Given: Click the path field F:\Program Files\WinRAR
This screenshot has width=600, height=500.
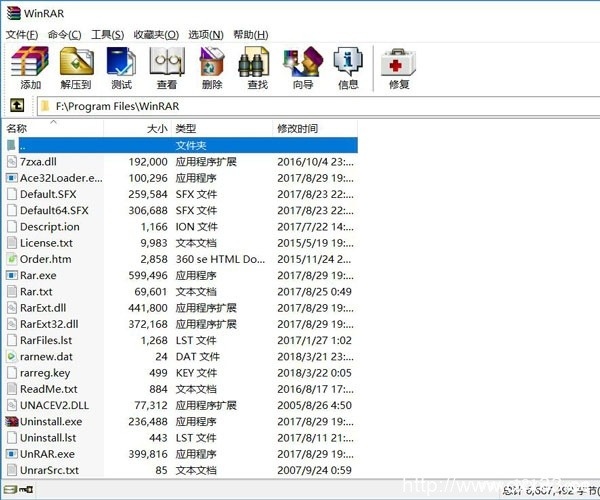Looking at the screenshot, I should tap(318, 106).
